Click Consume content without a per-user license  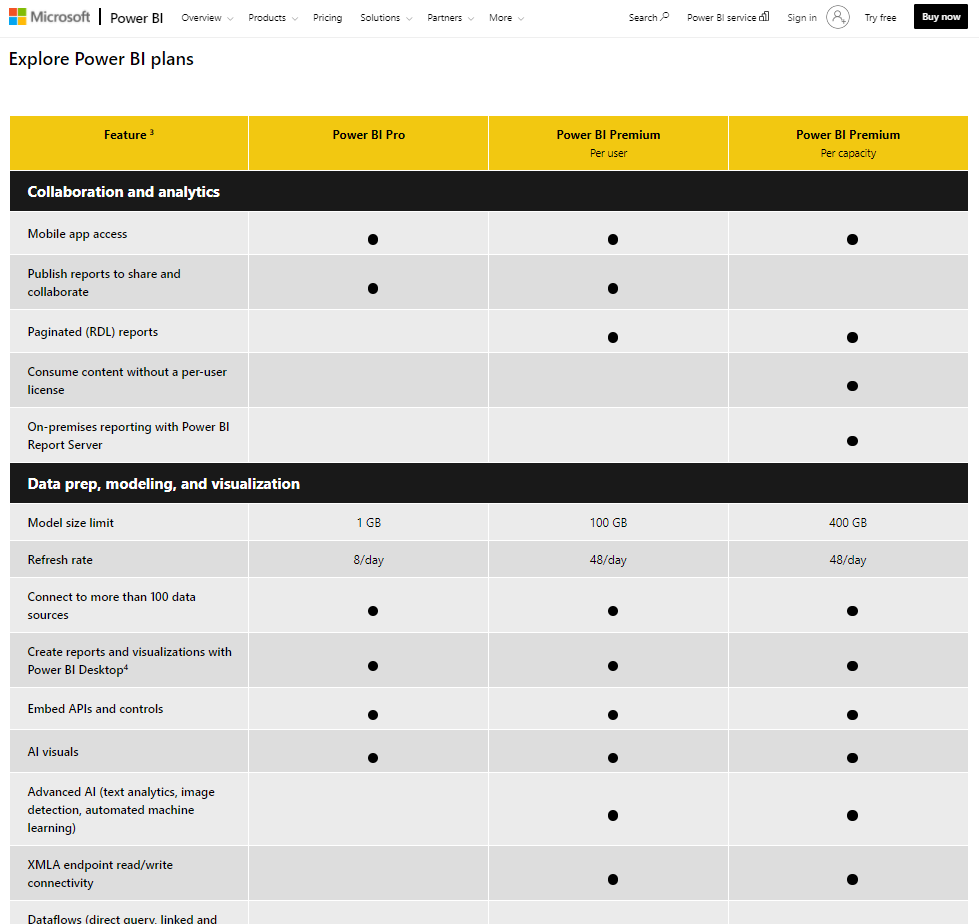point(127,381)
